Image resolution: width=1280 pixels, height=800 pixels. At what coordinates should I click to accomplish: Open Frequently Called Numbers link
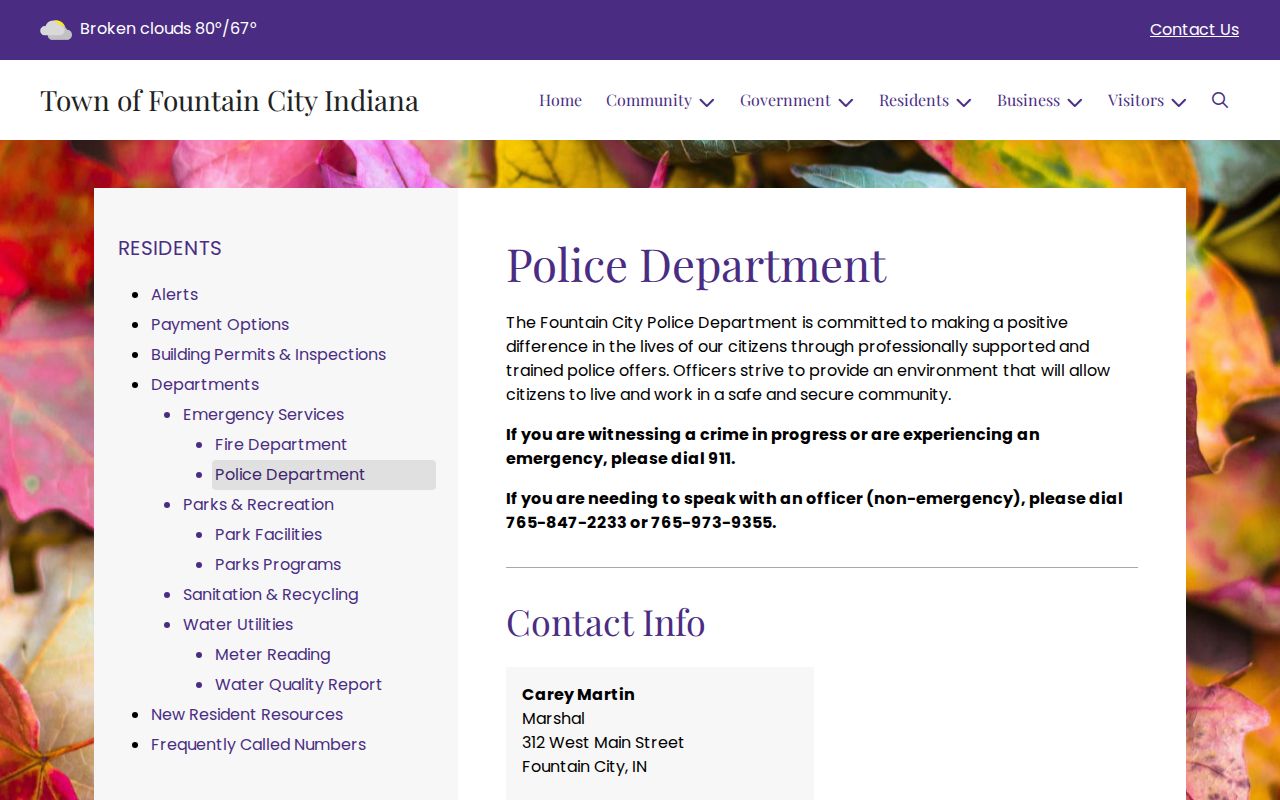258,744
